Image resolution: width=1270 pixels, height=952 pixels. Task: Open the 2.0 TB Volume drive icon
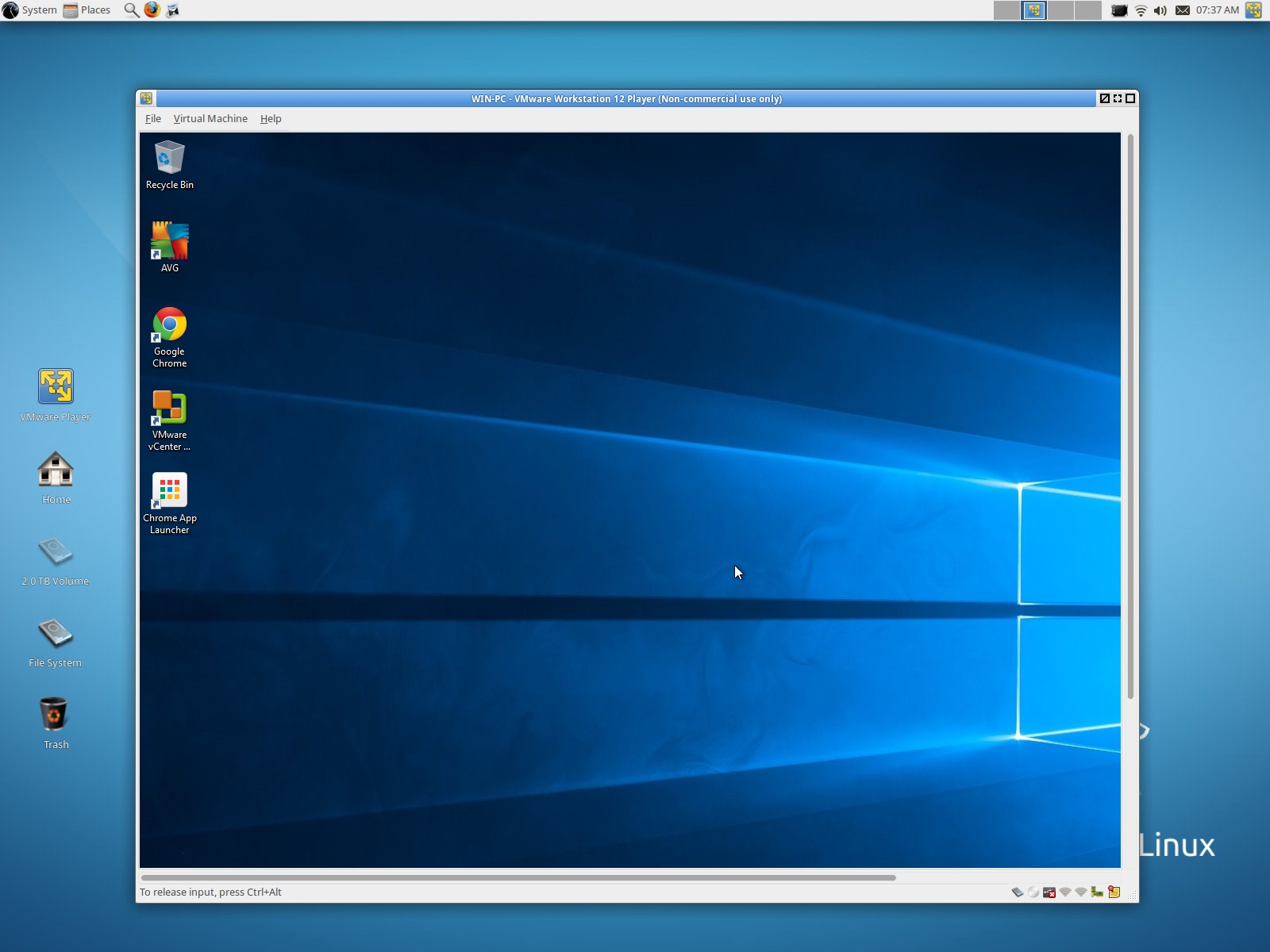click(x=56, y=561)
